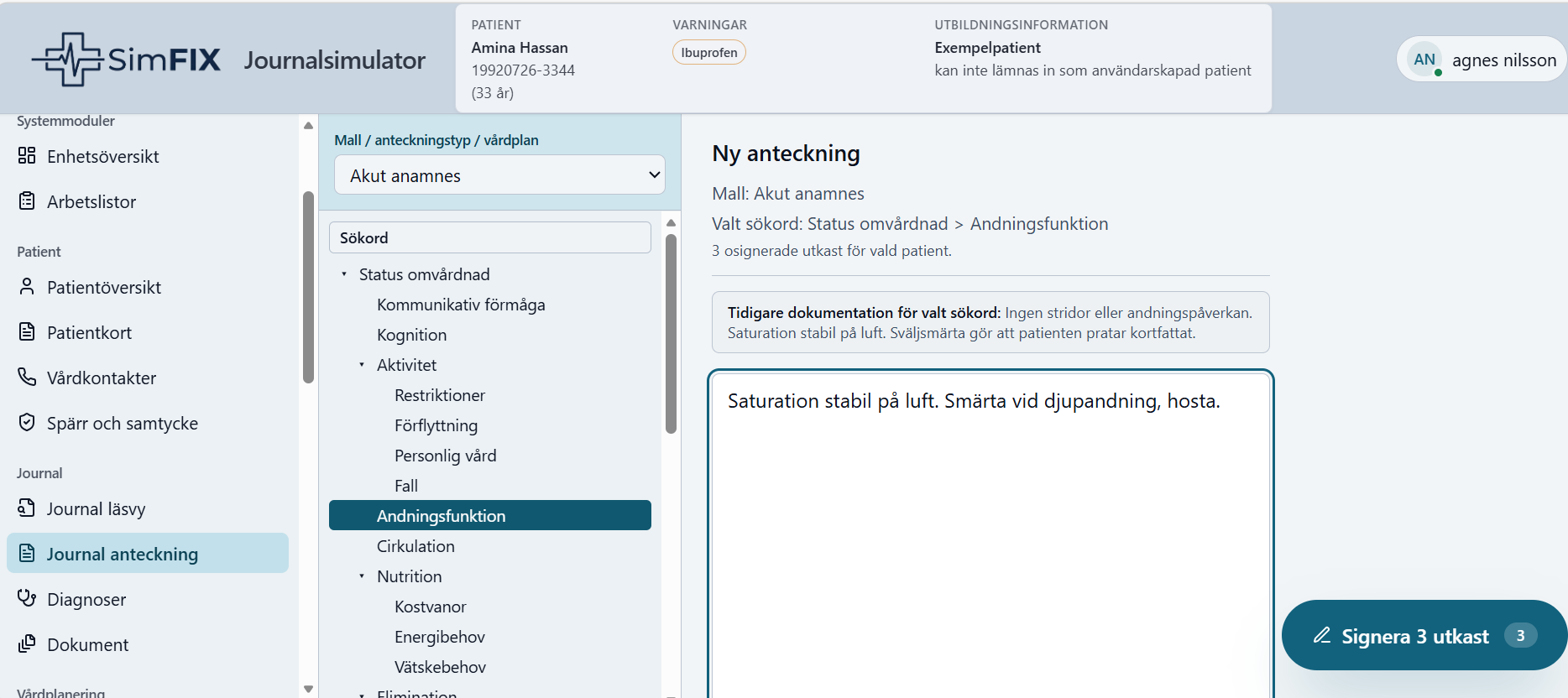Select Förflyttning keyword

coord(436,425)
